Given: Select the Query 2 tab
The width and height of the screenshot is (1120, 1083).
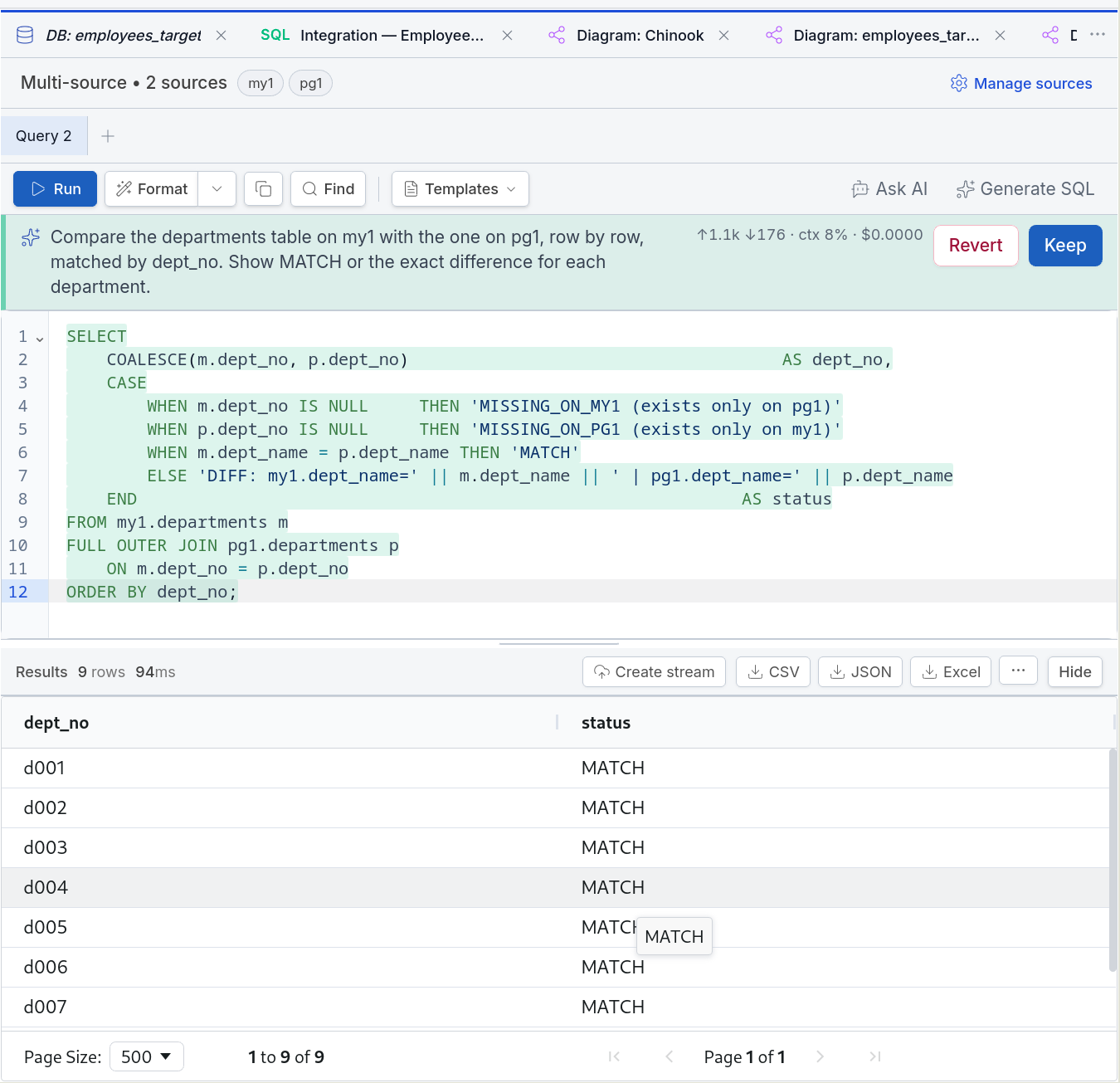Looking at the screenshot, I should pyautogui.click(x=44, y=135).
